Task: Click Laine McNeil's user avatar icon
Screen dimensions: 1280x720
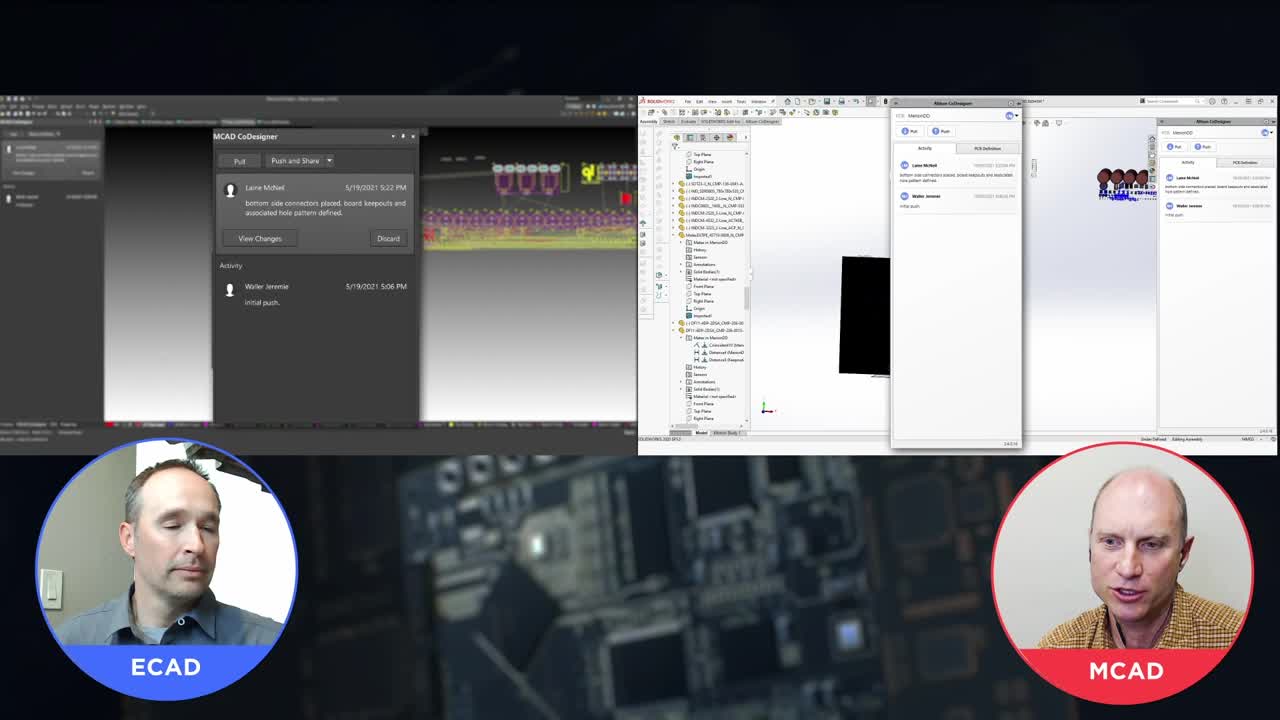Action: click(x=230, y=190)
